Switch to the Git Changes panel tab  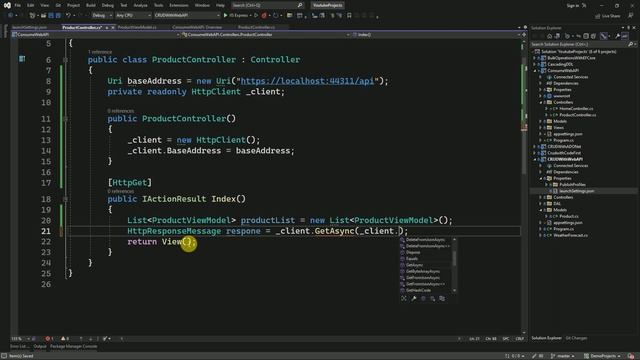(576, 338)
